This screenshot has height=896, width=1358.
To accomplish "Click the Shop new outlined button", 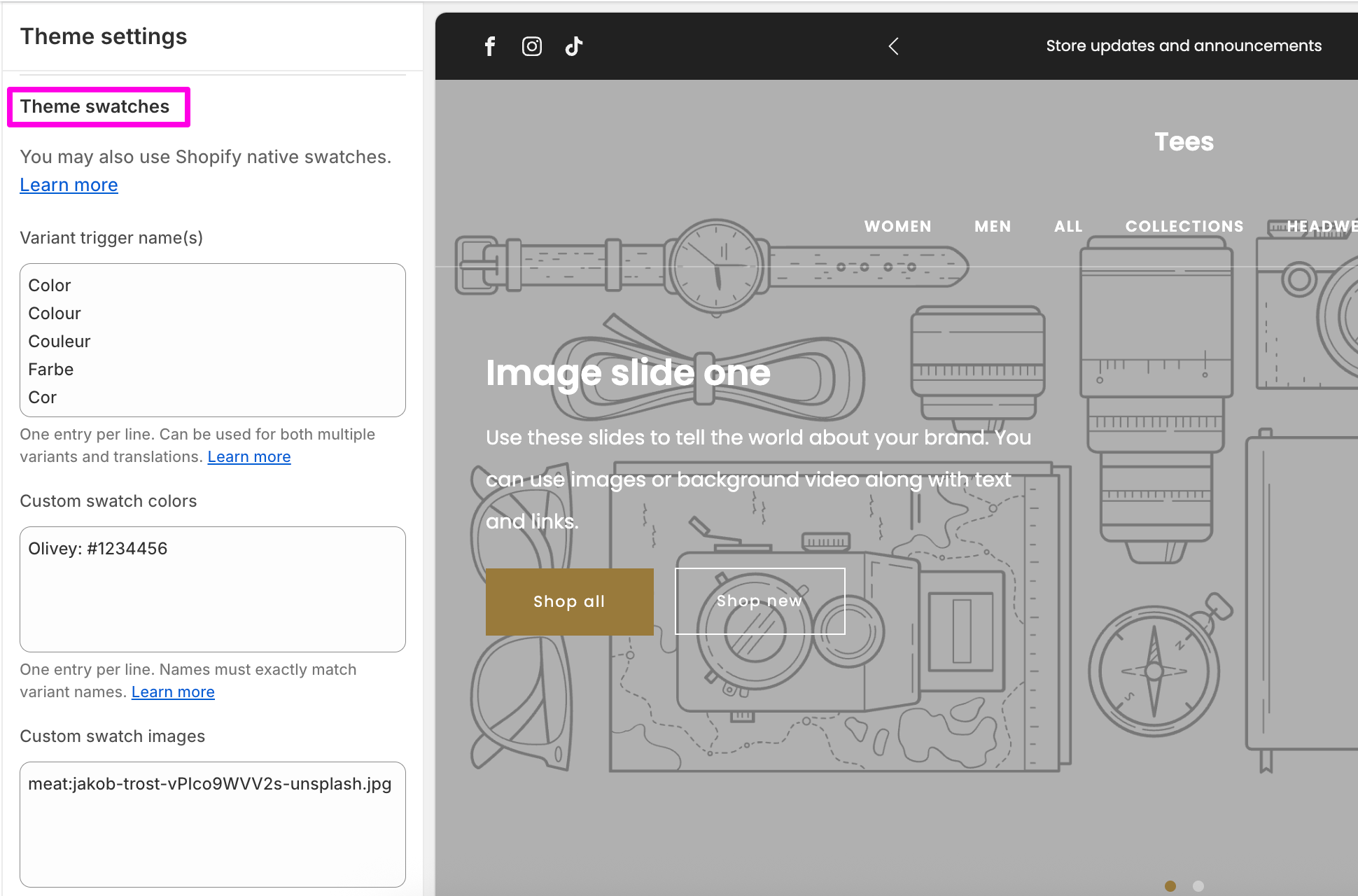I will (760, 601).
